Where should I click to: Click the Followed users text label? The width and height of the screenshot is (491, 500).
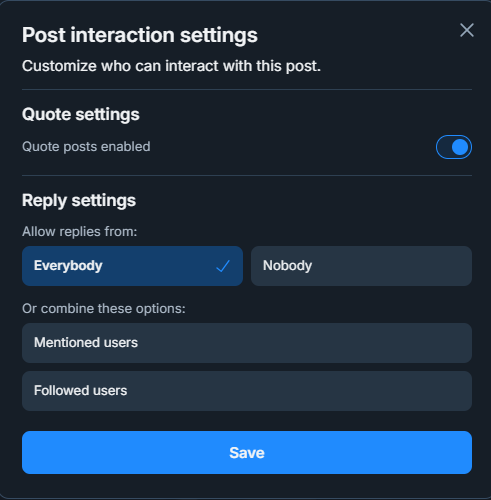click(80, 391)
